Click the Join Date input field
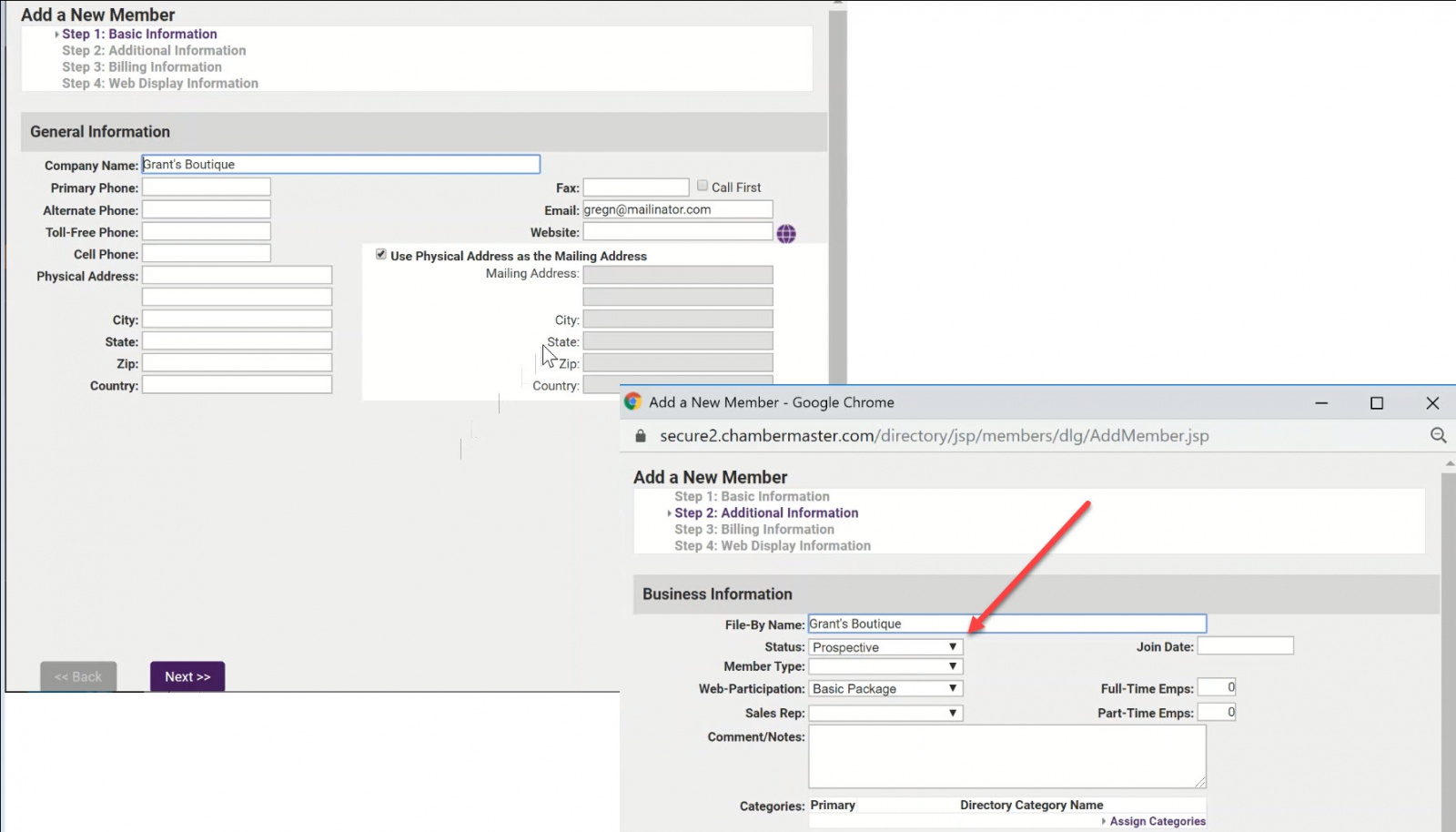The height and width of the screenshot is (832, 1456). tap(1244, 646)
